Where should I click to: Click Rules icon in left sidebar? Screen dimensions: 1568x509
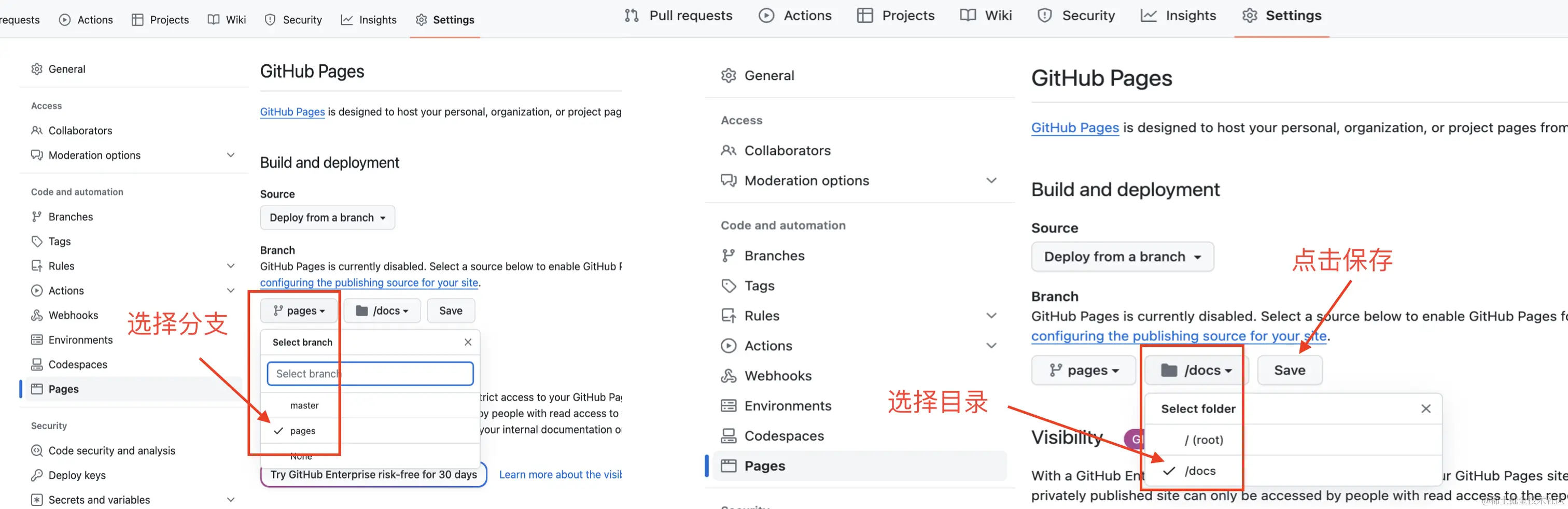click(37, 266)
